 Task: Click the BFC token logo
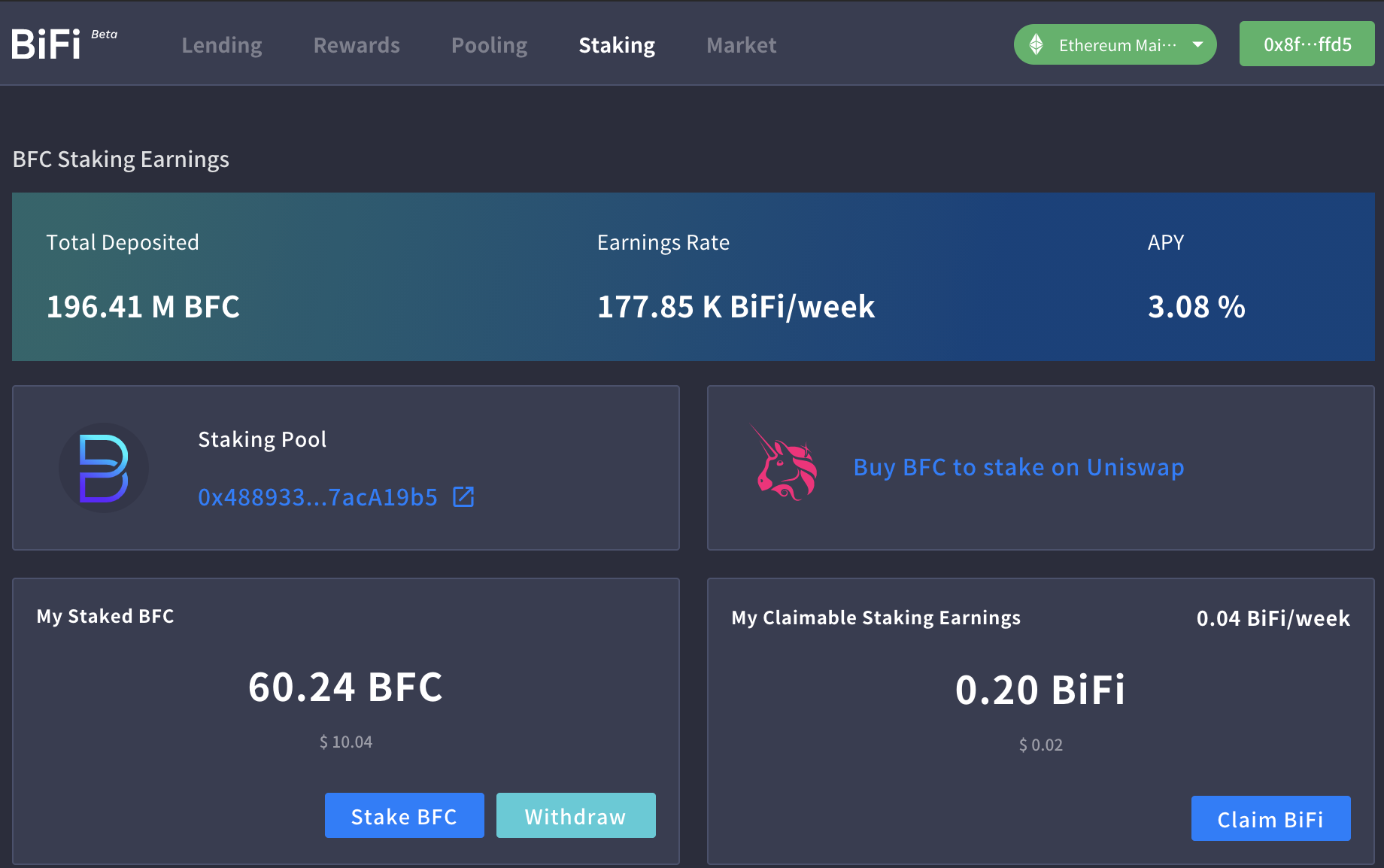pyautogui.click(x=104, y=468)
